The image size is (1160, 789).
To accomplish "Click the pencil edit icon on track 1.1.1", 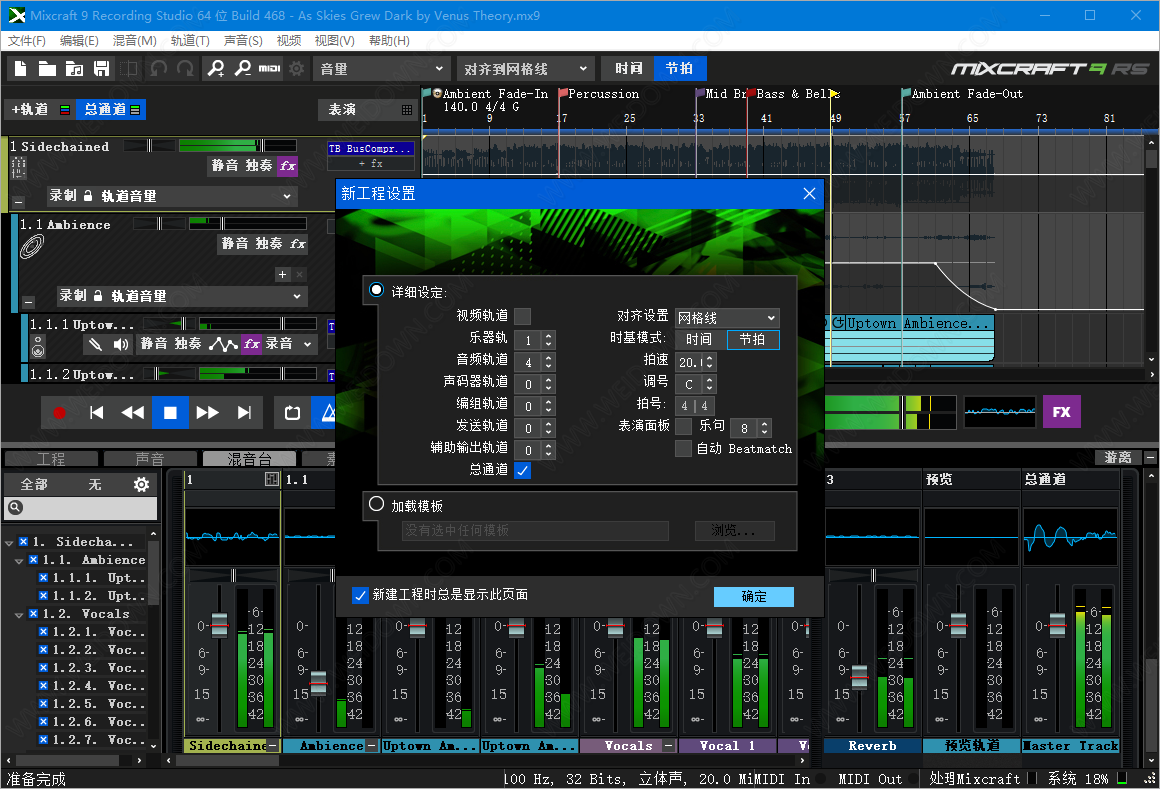I will point(95,344).
